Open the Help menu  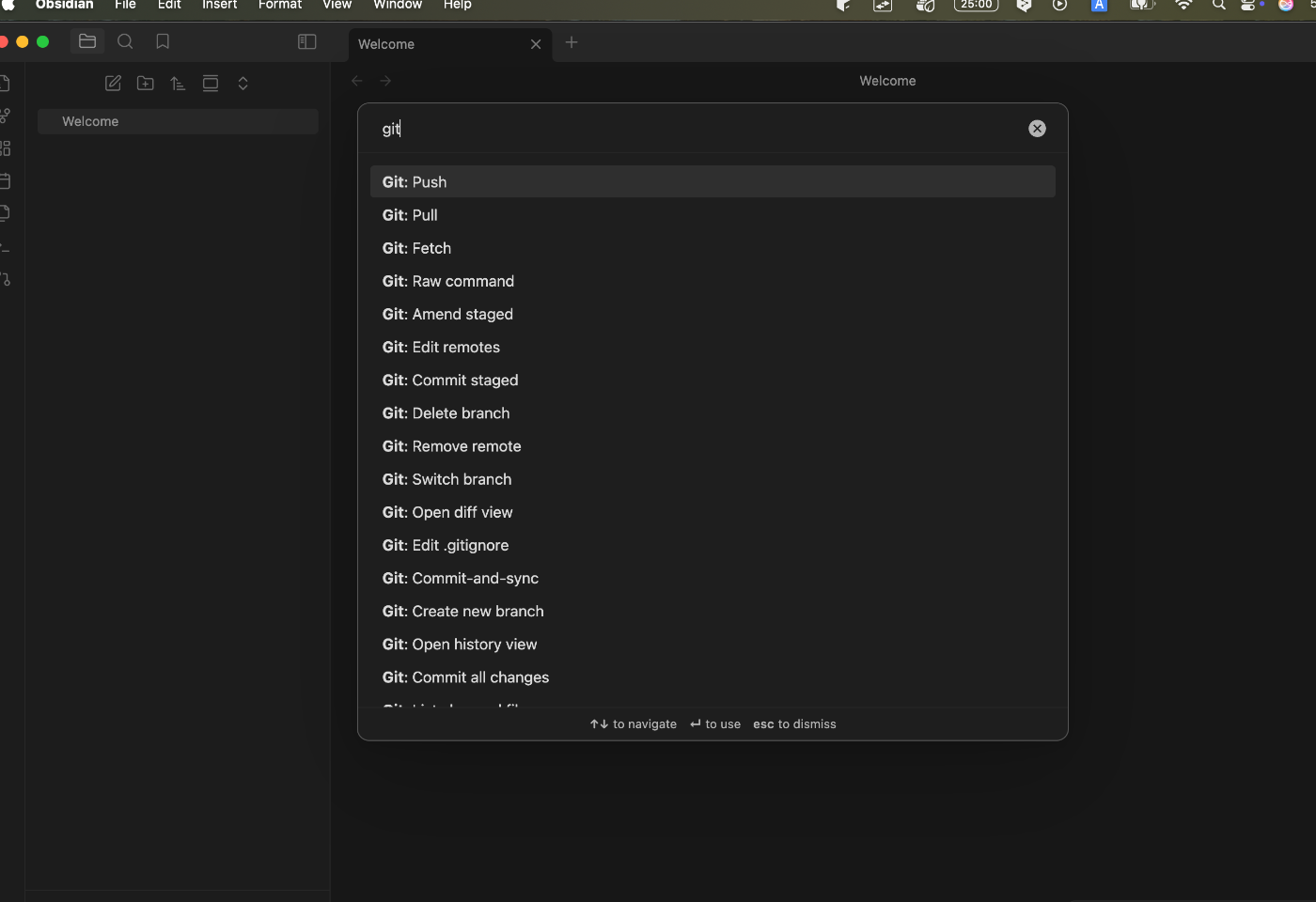tap(458, 5)
